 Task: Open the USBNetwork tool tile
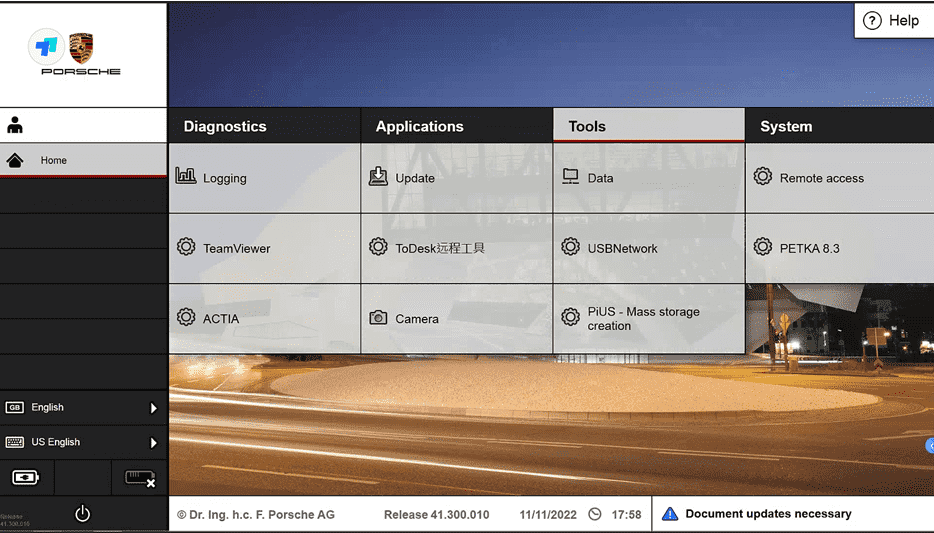click(x=649, y=248)
